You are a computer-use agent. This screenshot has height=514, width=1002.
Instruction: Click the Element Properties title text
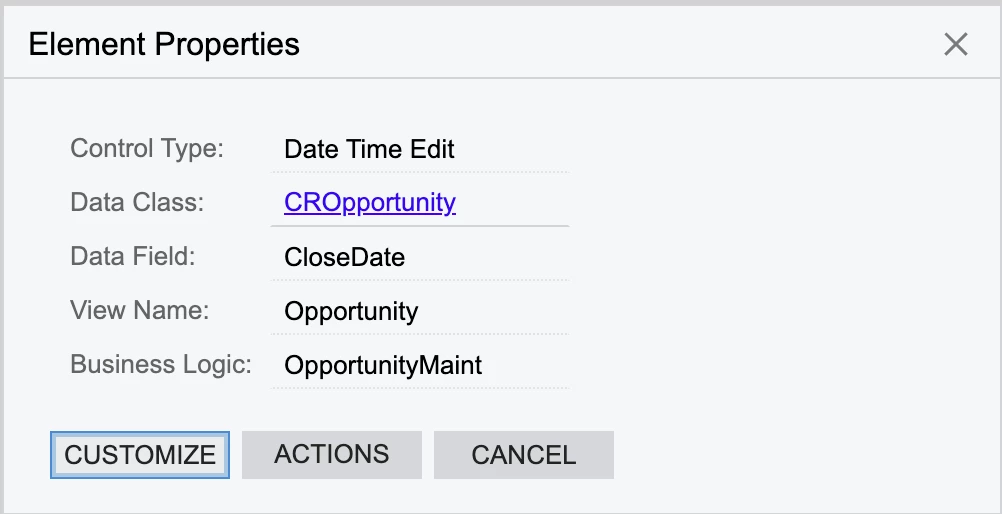[164, 44]
